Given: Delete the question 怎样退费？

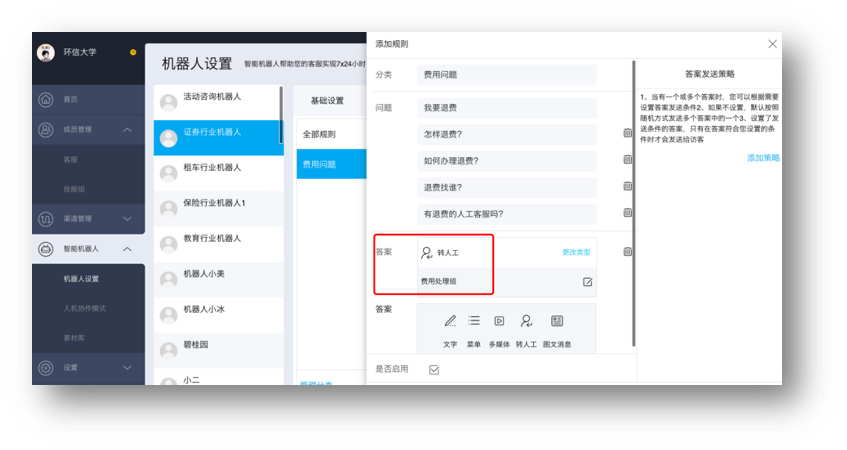Looking at the screenshot, I should tap(627, 133).
